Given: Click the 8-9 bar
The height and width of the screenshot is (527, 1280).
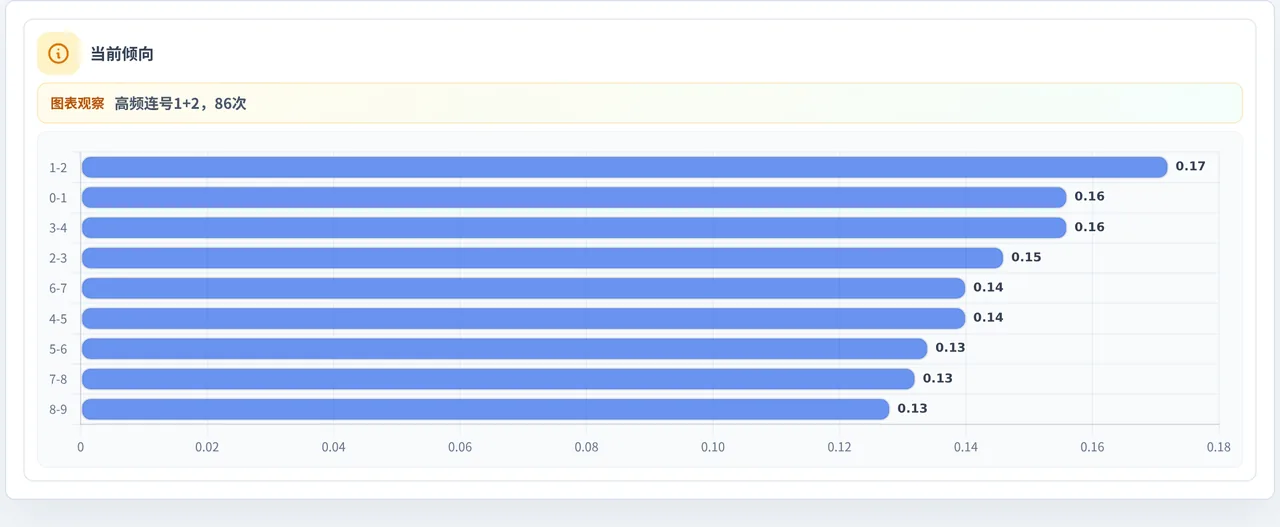Looking at the screenshot, I should pyautogui.click(x=485, y=409).
